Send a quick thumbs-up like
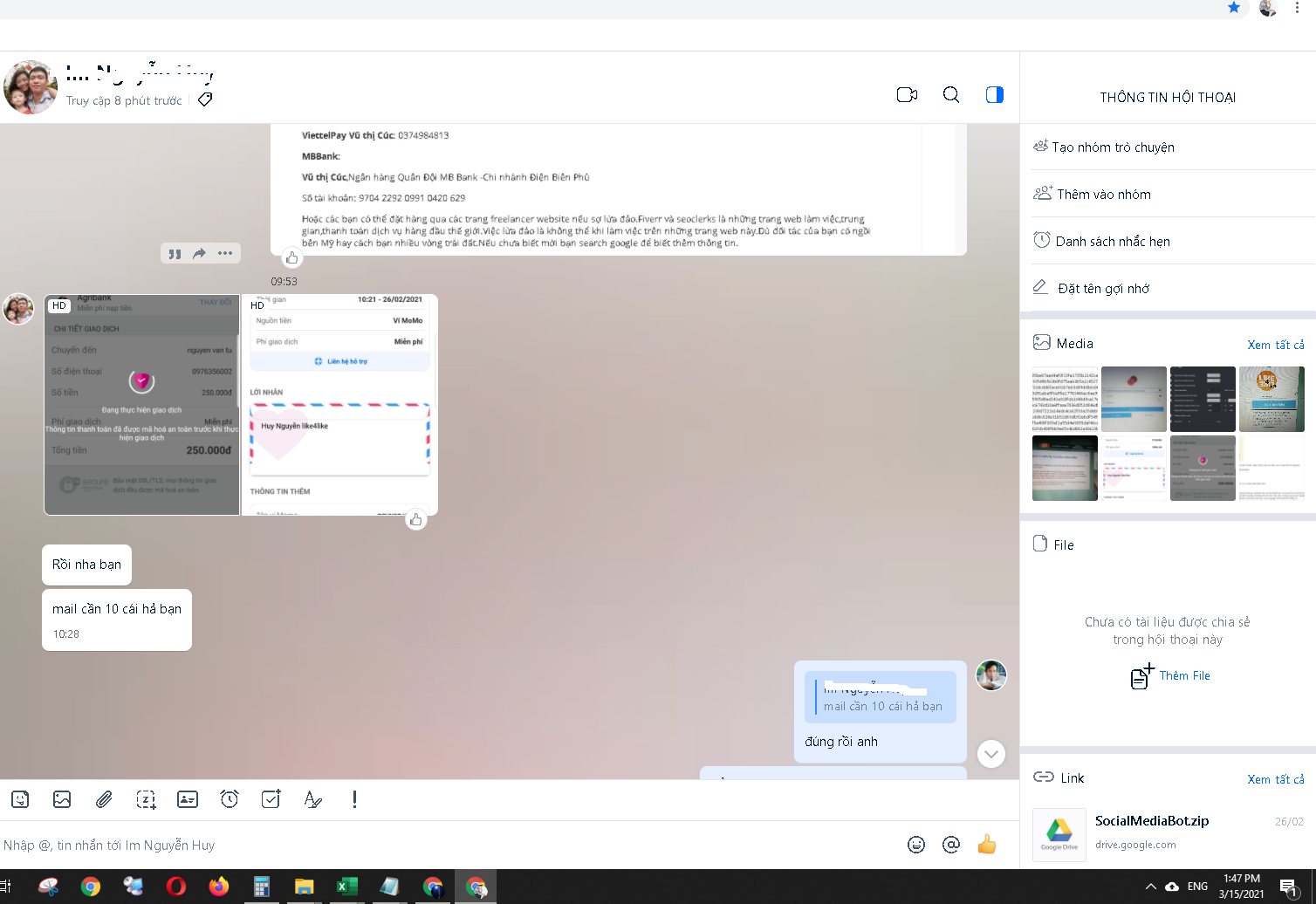Screen dimensions: 1316x904 pos(987,844)
